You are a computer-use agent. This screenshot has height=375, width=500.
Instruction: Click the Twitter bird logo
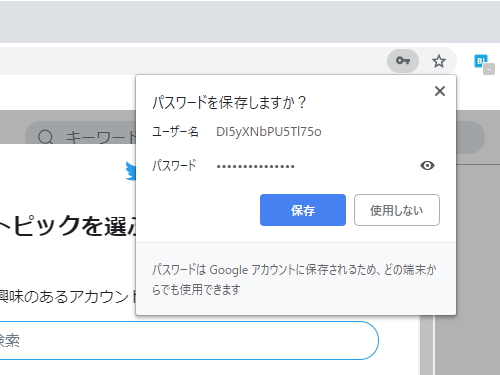coord(131,171)
